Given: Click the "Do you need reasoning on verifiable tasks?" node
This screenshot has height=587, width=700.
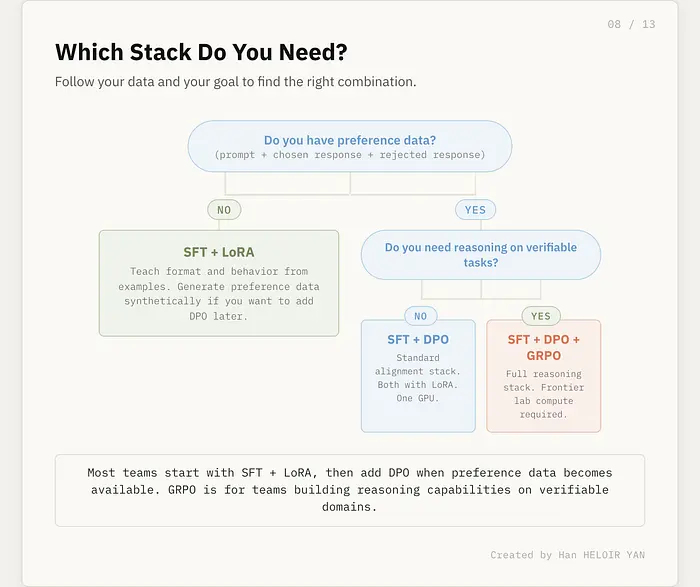Looking at the screenshot, I should tap(480, 254).
